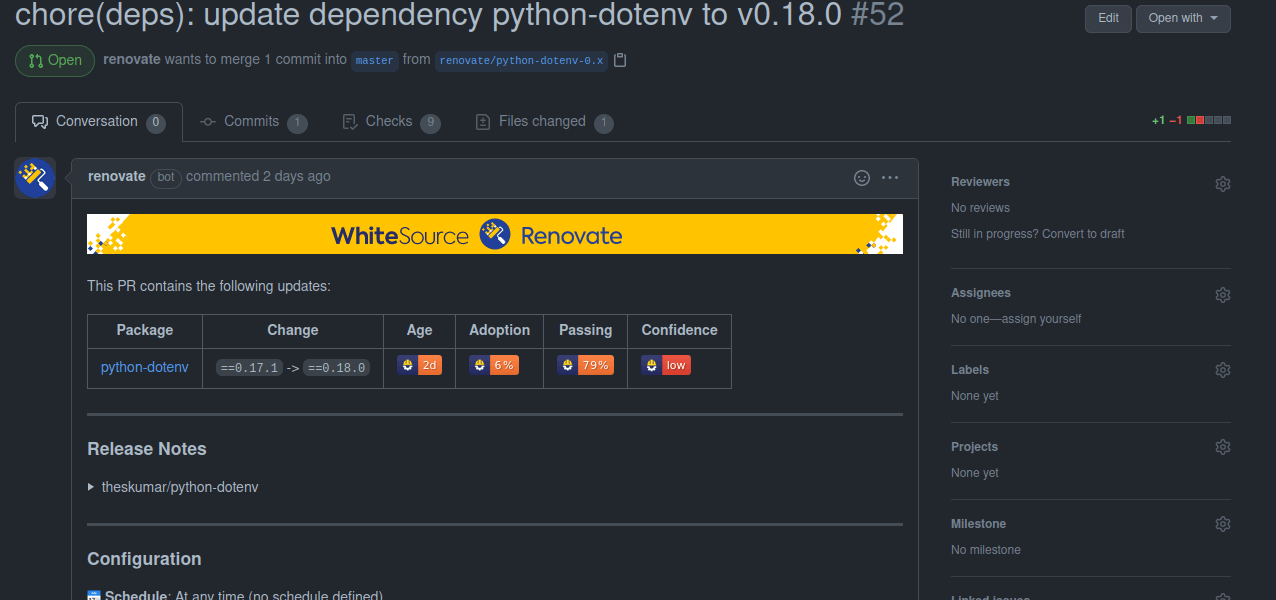
Task: Open Milestone gear settings
Action: click(x=1222, y=524)
